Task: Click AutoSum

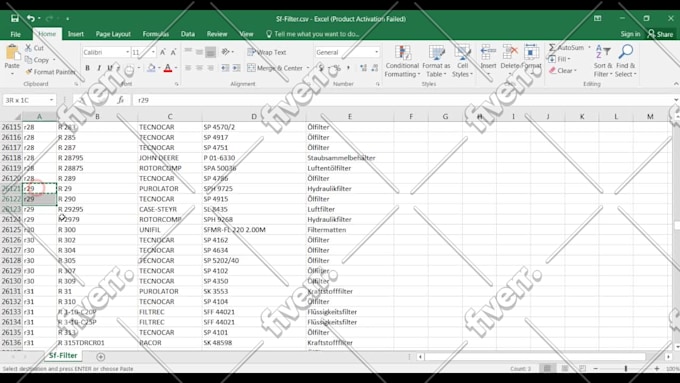Action: pyautogui.click(x=566, y=47)
